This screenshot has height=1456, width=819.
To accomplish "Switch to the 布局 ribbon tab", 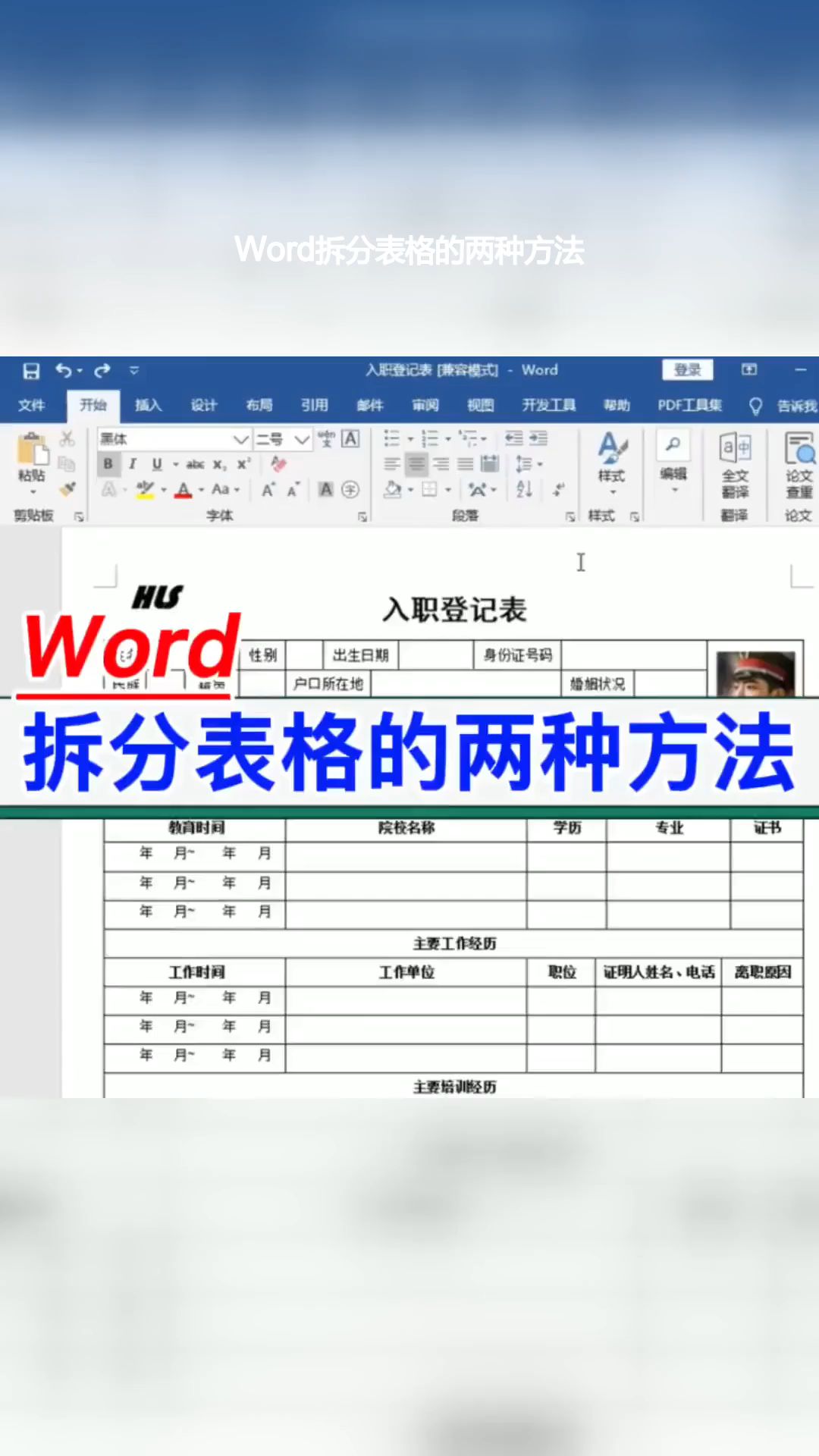I will [259, 405].
